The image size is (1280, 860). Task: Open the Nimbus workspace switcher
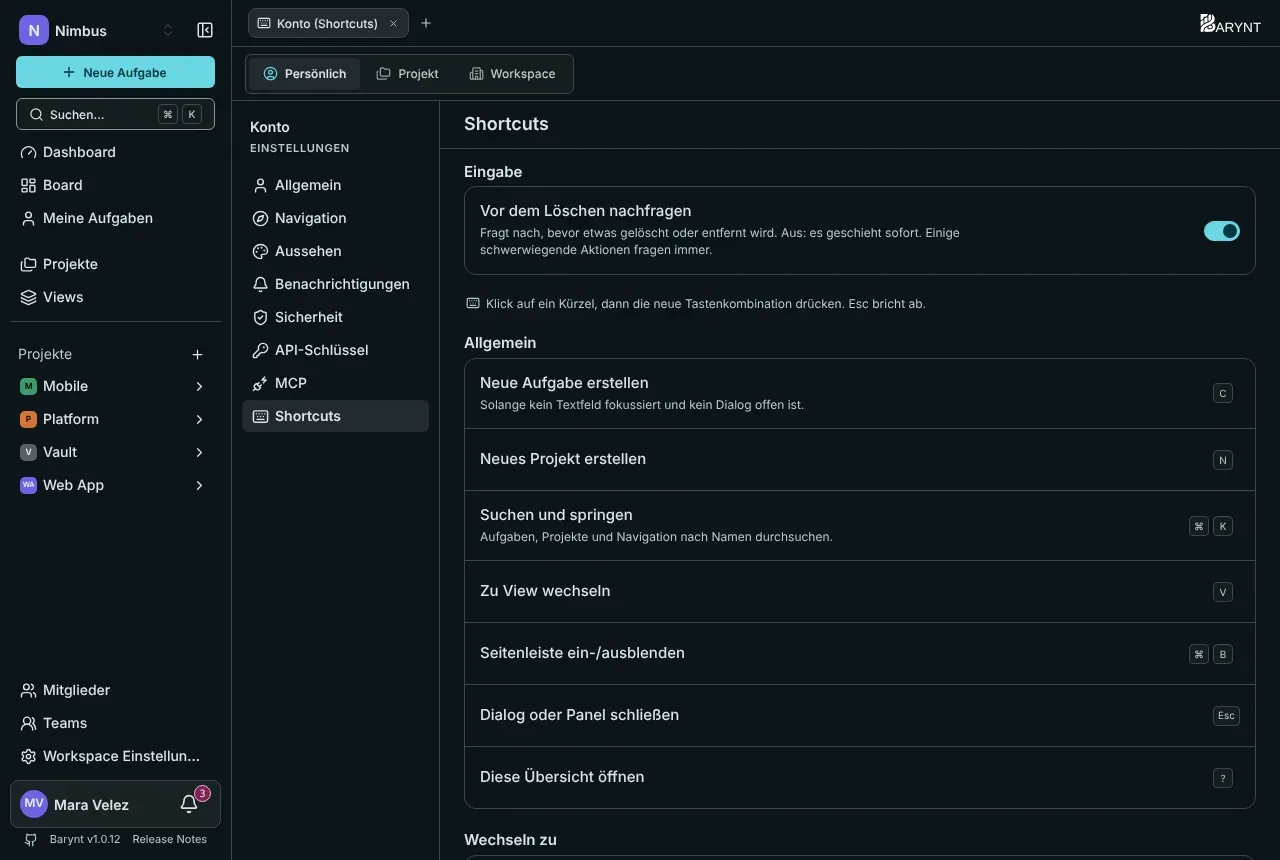pos(97,30)
